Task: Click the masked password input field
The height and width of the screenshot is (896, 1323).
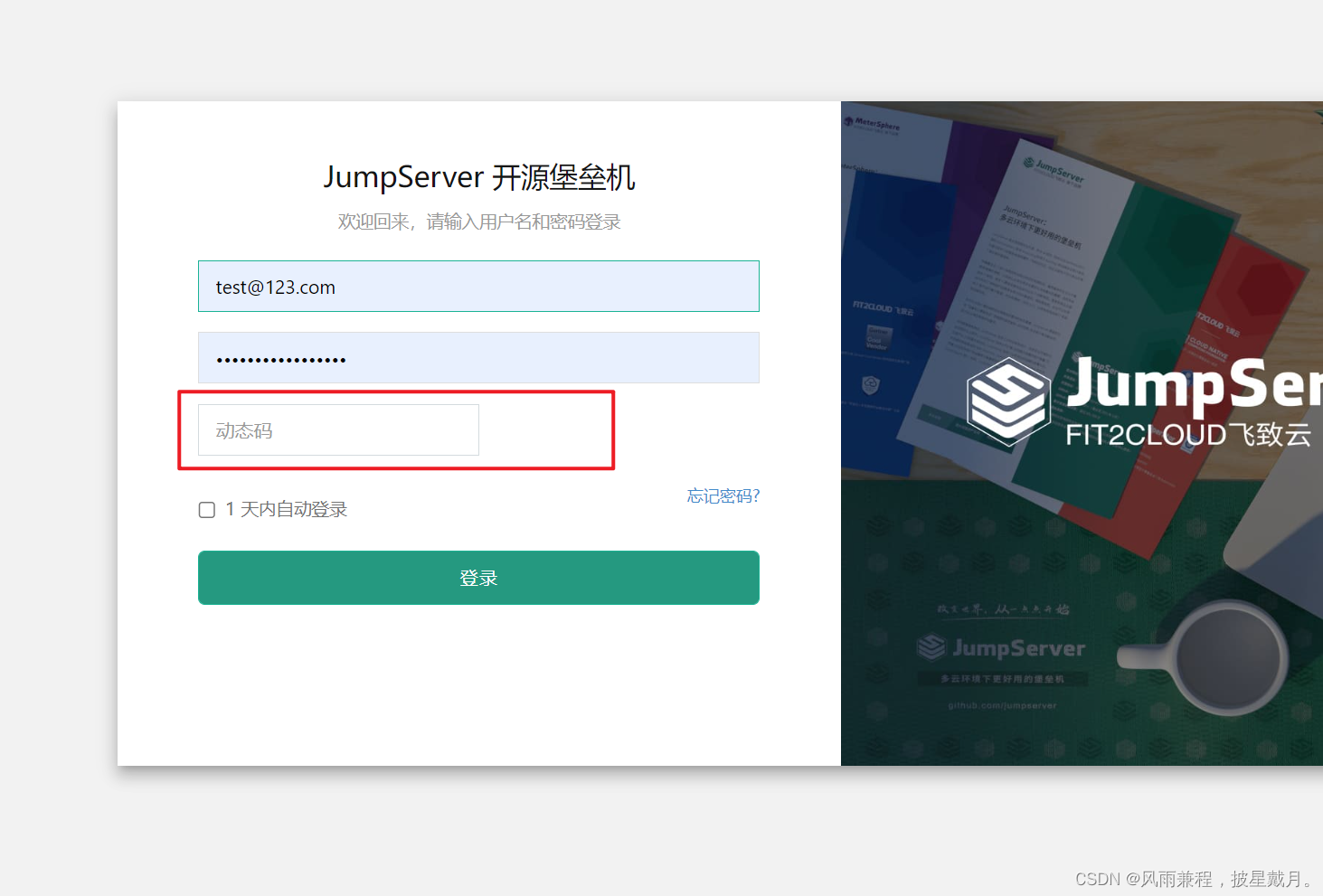Action: click(477, 358)
